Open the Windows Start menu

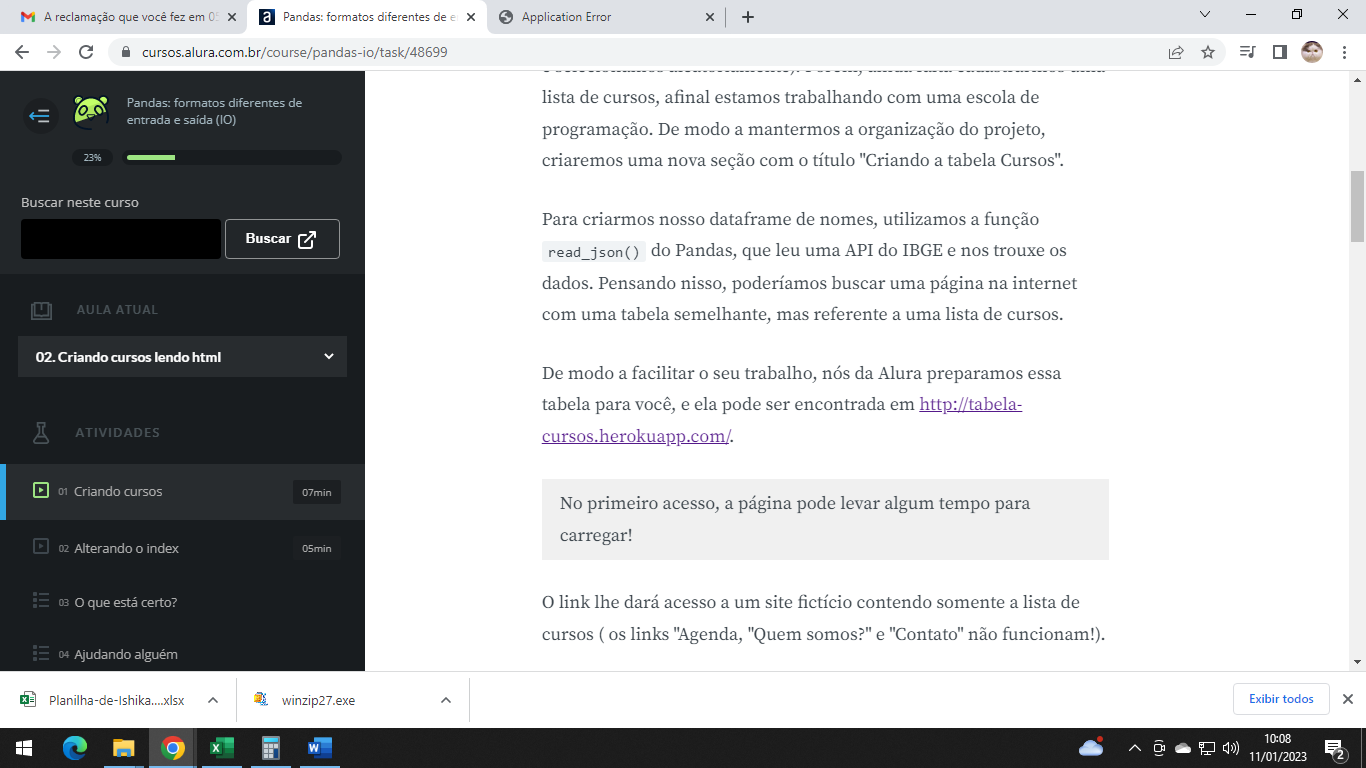pyautogui.click(x=24, y=748)
